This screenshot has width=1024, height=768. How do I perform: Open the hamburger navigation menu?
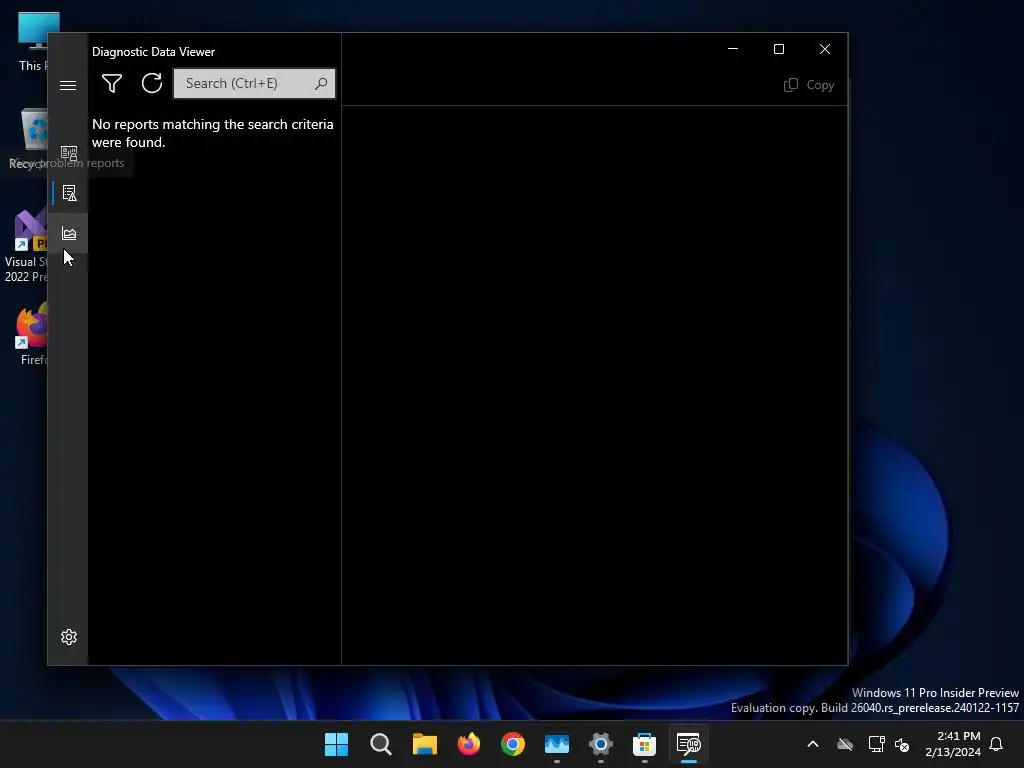68,86
